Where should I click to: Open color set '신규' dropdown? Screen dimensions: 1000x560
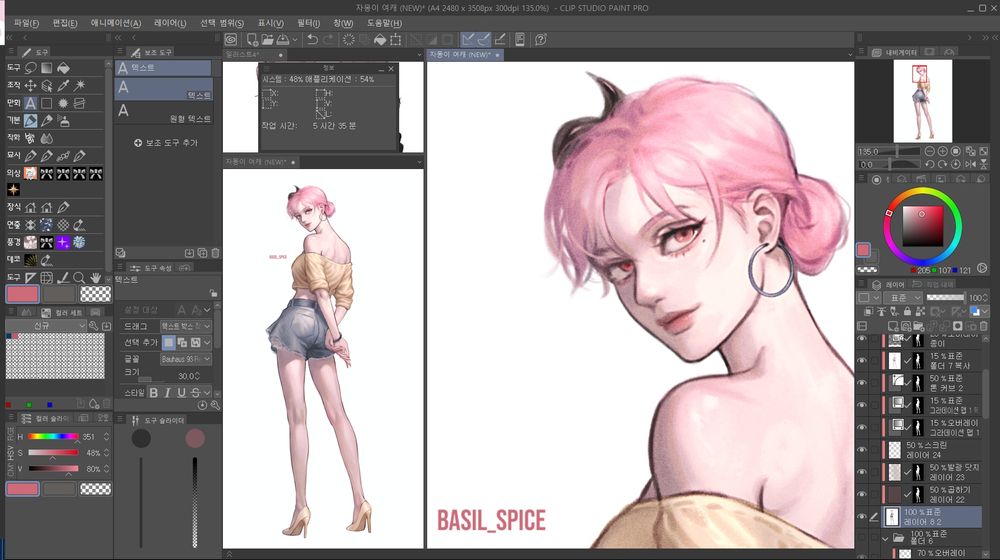46,326
